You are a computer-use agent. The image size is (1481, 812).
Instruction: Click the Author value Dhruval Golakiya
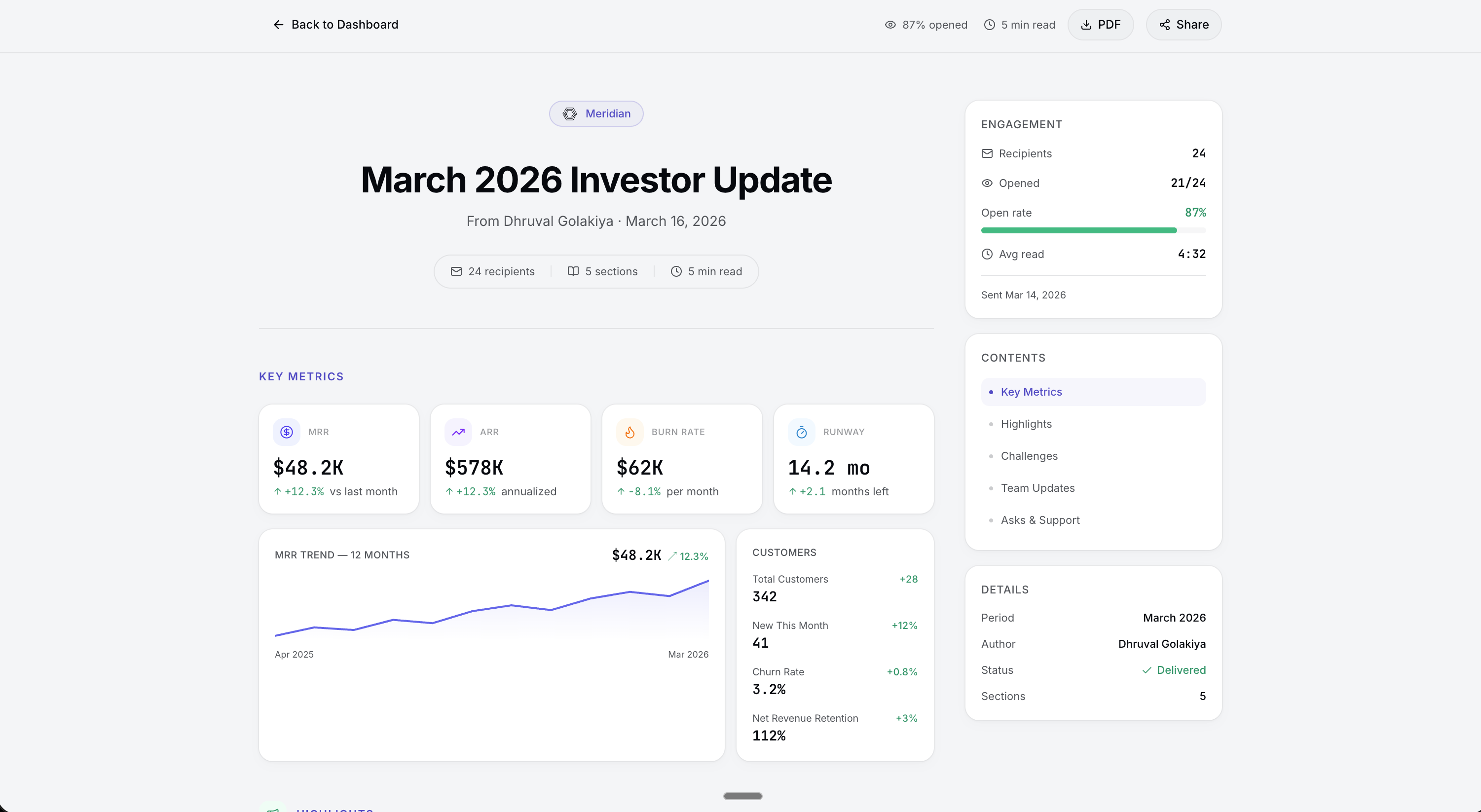pyautogui.click(x=1162, y=644)
